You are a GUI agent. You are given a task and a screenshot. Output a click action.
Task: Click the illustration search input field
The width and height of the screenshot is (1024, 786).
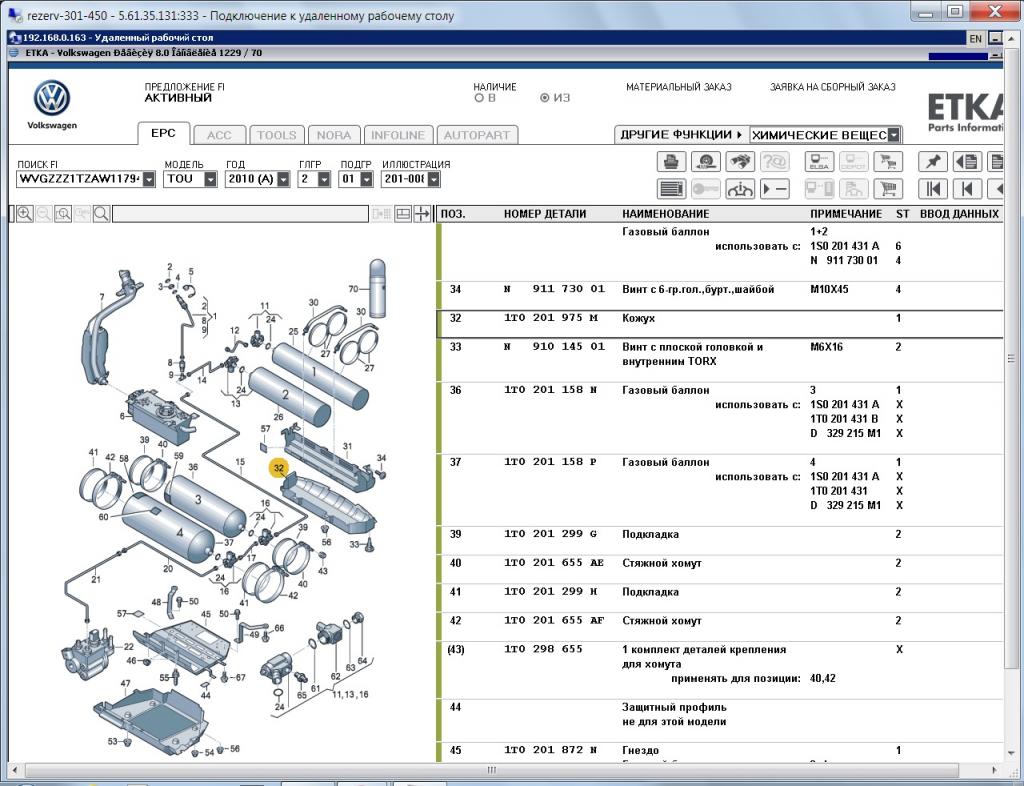[x=240, y=213]
